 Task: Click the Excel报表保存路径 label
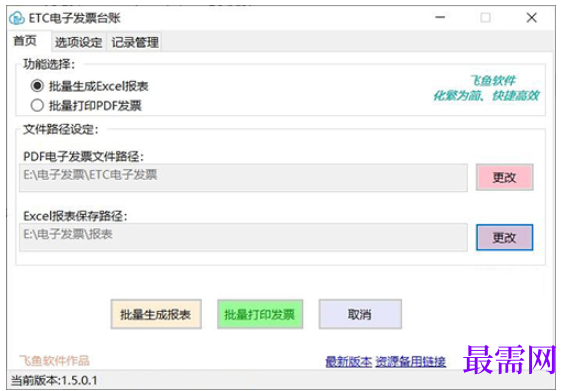(75, 216)
